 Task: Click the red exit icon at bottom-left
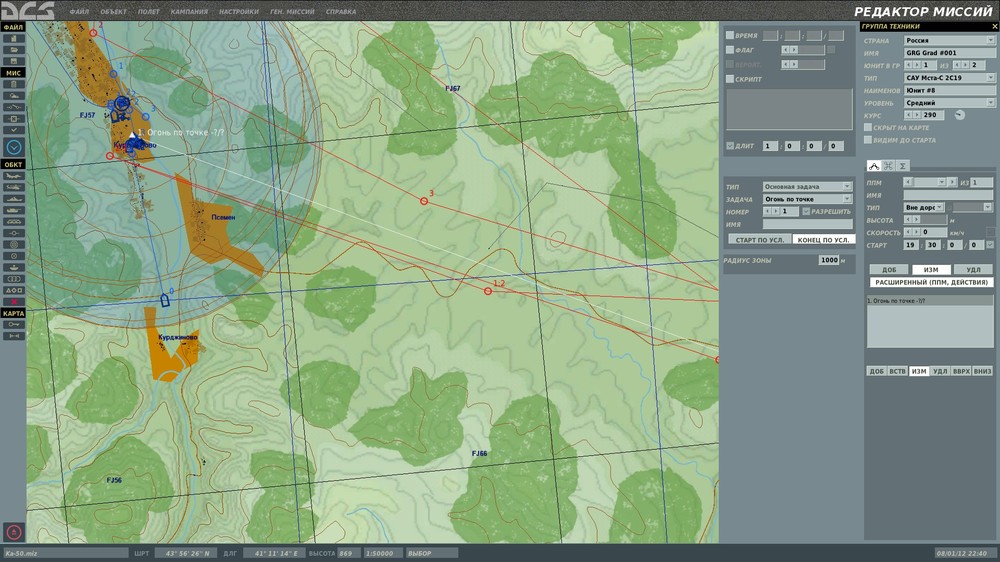tap(13, 532)
